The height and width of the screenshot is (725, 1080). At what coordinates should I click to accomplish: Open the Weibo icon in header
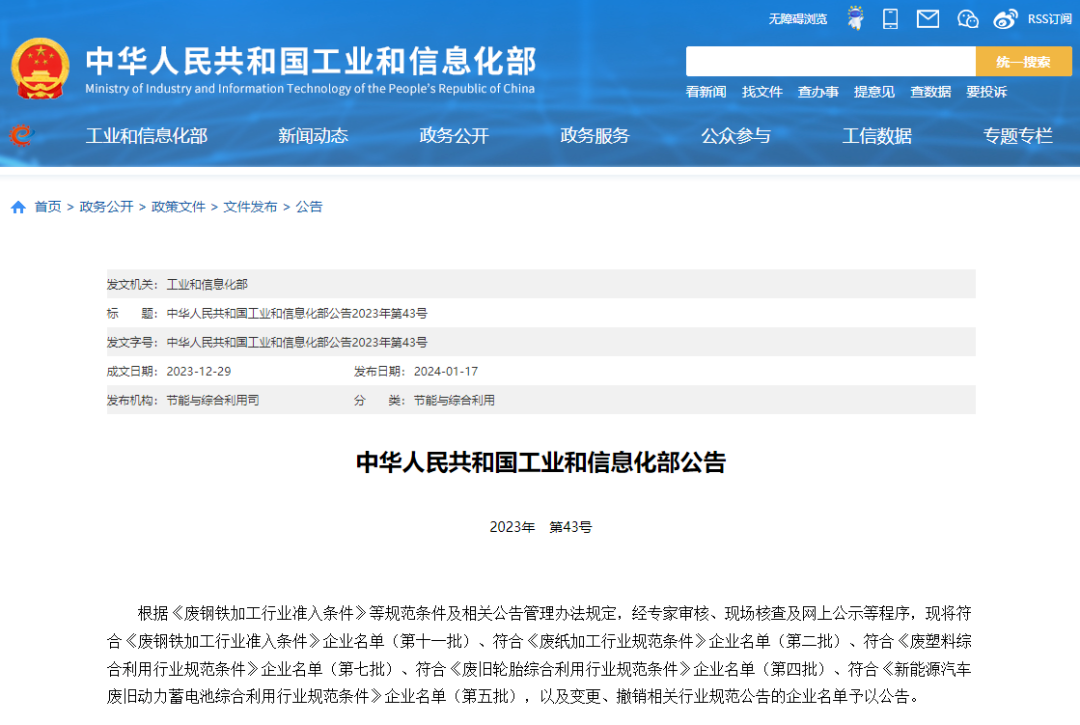tap(1005, 19)
